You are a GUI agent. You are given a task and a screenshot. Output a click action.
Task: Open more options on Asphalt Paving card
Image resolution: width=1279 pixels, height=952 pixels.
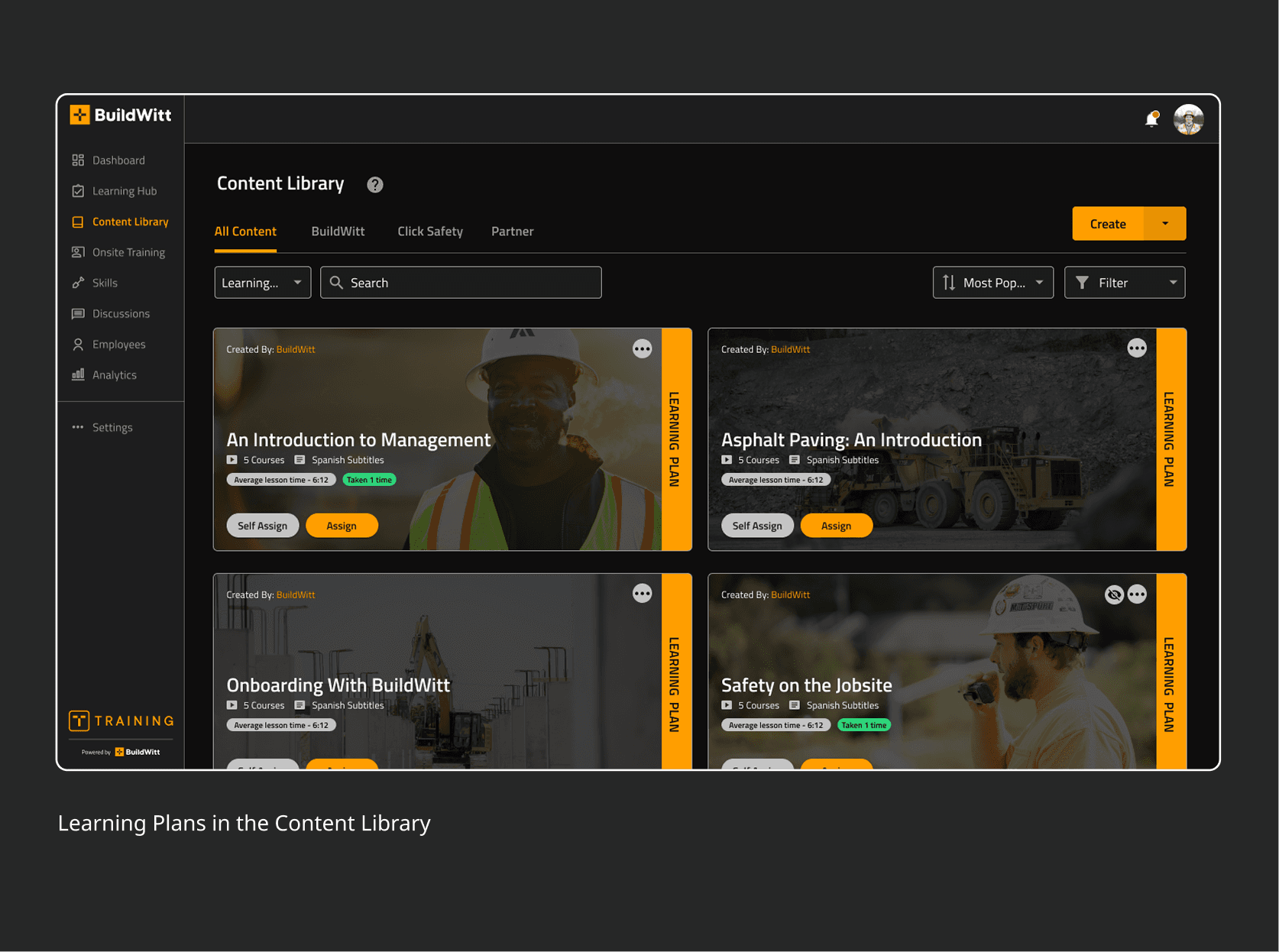(1137, 348)
